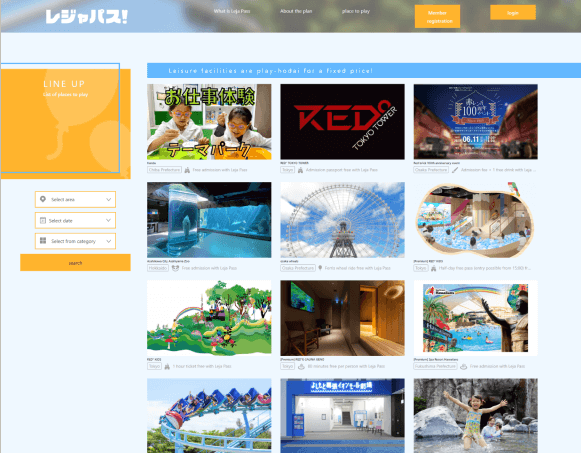The image size is (581, 453).
Task: Click the castle icon beside Chiba Prefecture tag
Action: click(x=187, y=170)
